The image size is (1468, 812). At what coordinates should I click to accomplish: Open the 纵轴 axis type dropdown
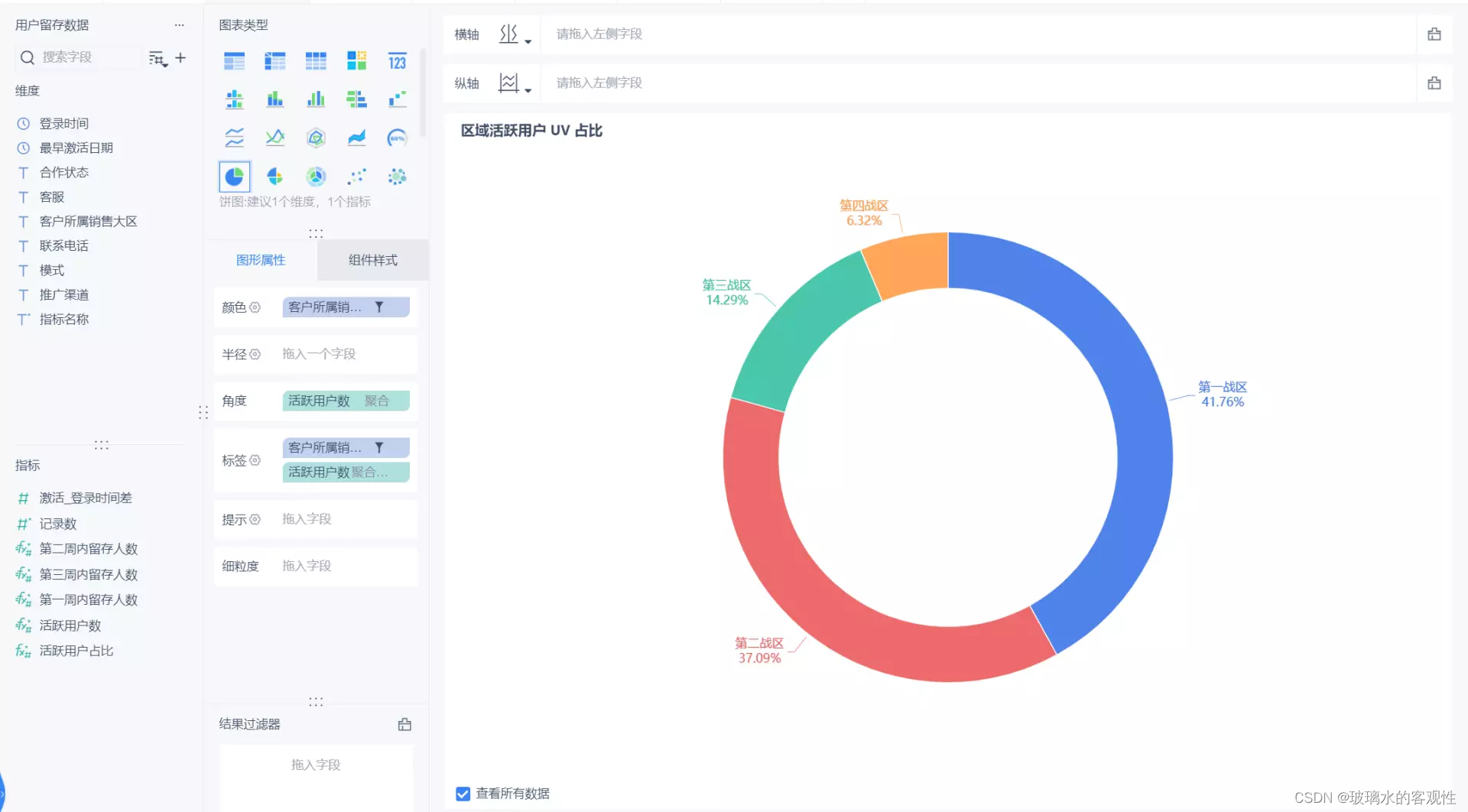coord(515,83)
